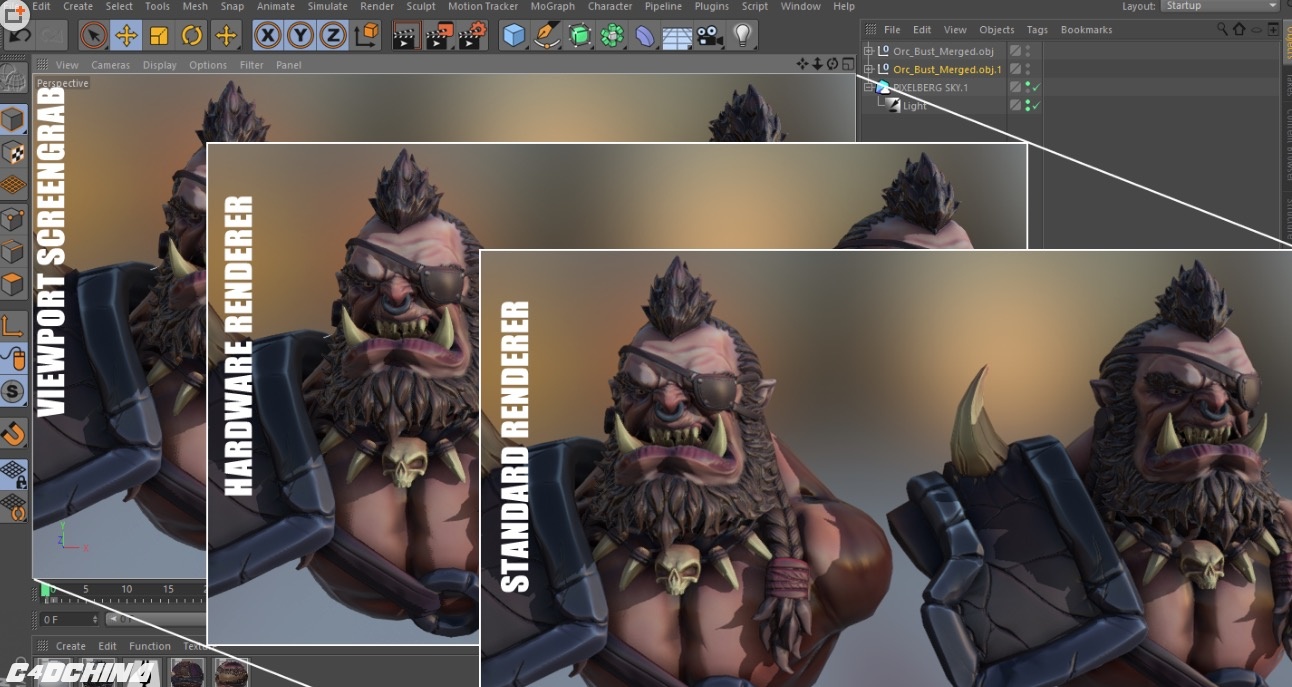1292x687 pixels.
Task: Switch to Model mode cube icon
Action: (14, 121)
